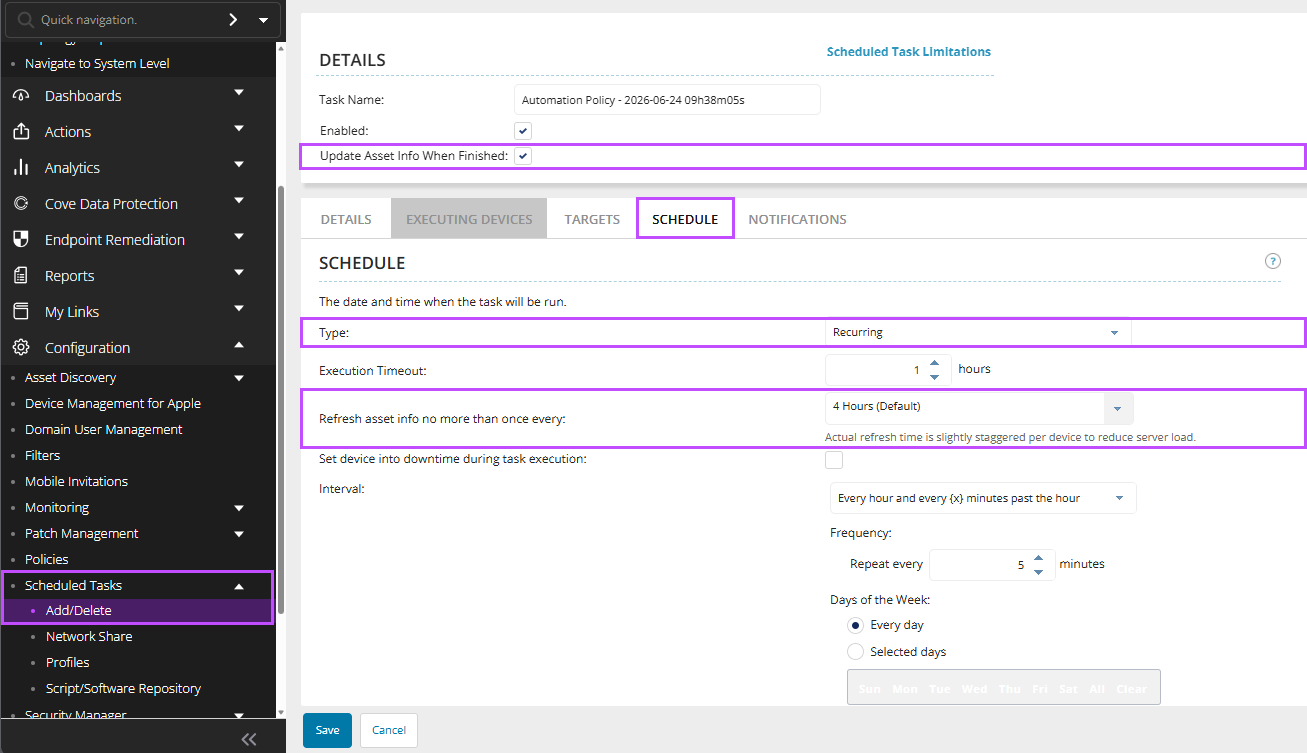Click the Cove Data Protection icon
Image resolution: width=1307 pixels, height=753 pixels.
[x=21, y=204]
